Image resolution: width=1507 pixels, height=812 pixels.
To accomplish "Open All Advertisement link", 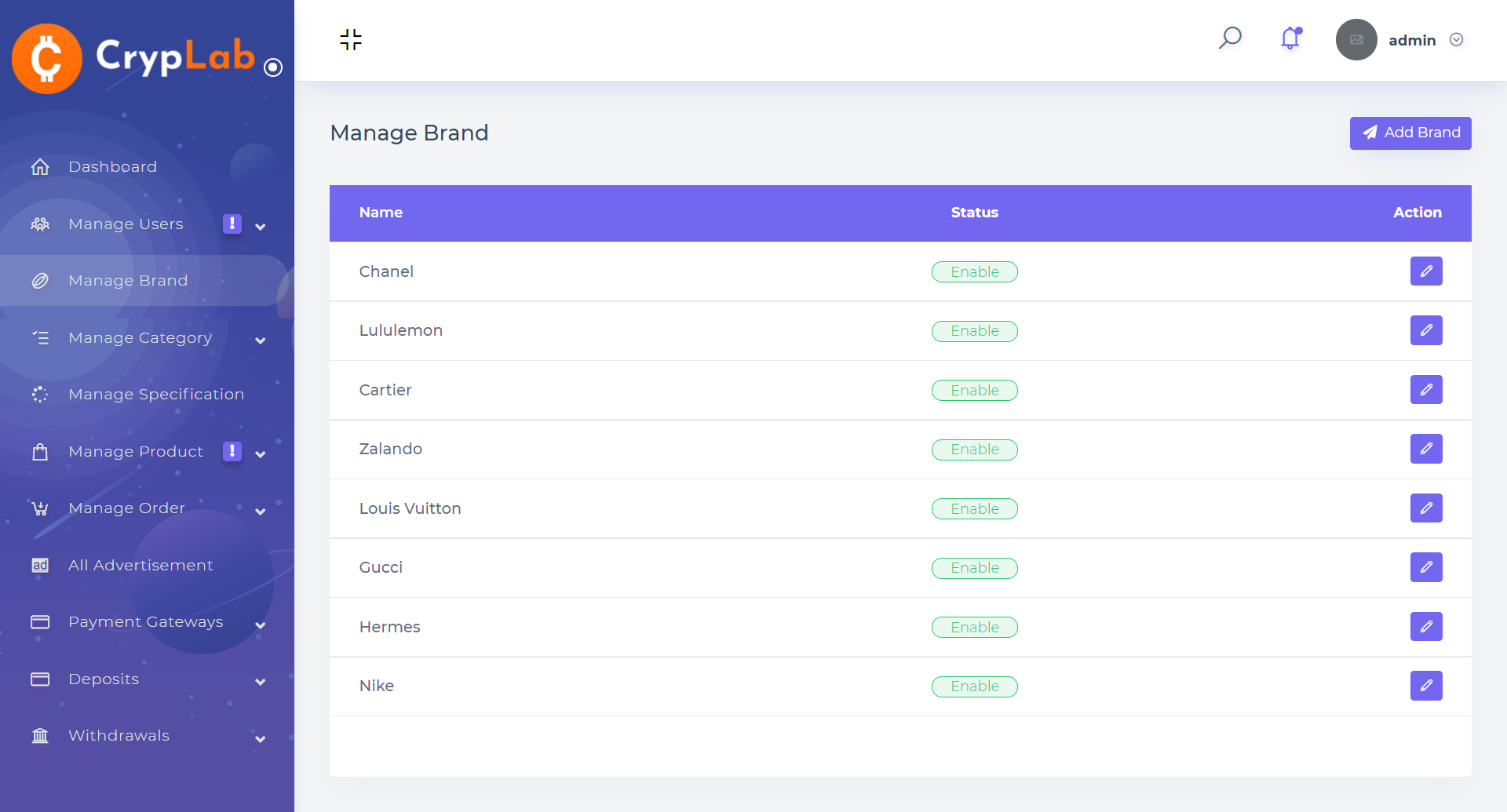I will 140,566.
